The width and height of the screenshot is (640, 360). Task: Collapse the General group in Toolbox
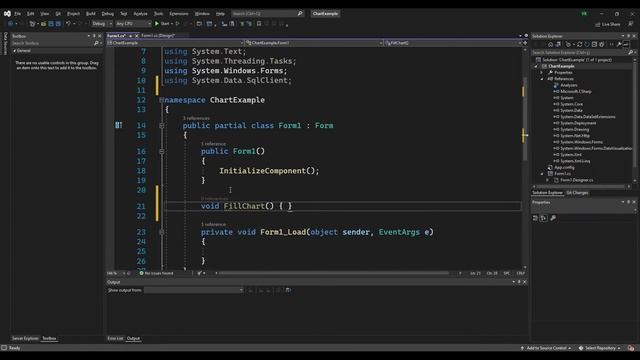click(x=15, y=51)
